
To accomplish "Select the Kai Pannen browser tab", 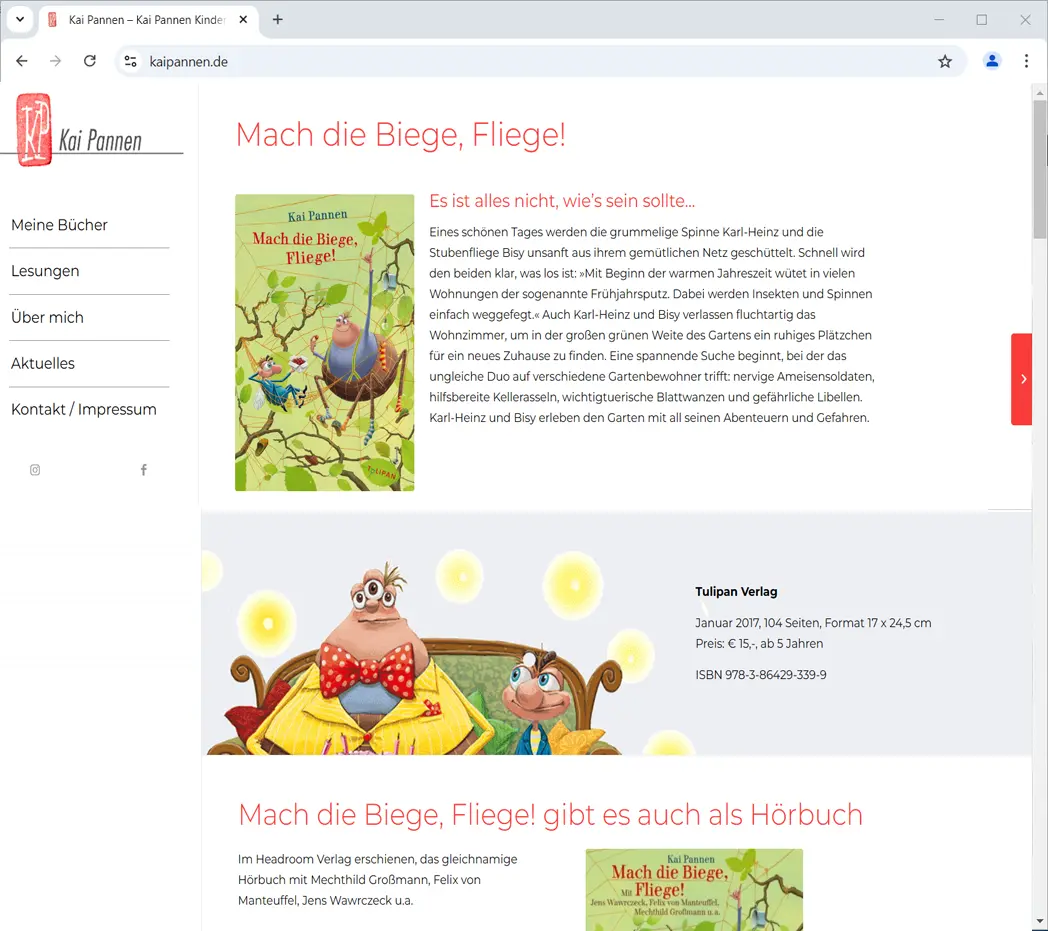I will pyautogui.click(x=148, y=19).
